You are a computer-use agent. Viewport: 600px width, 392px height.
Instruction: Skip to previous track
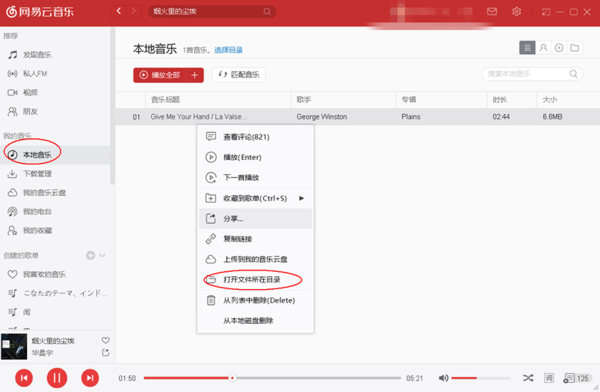tap(24, 378)
